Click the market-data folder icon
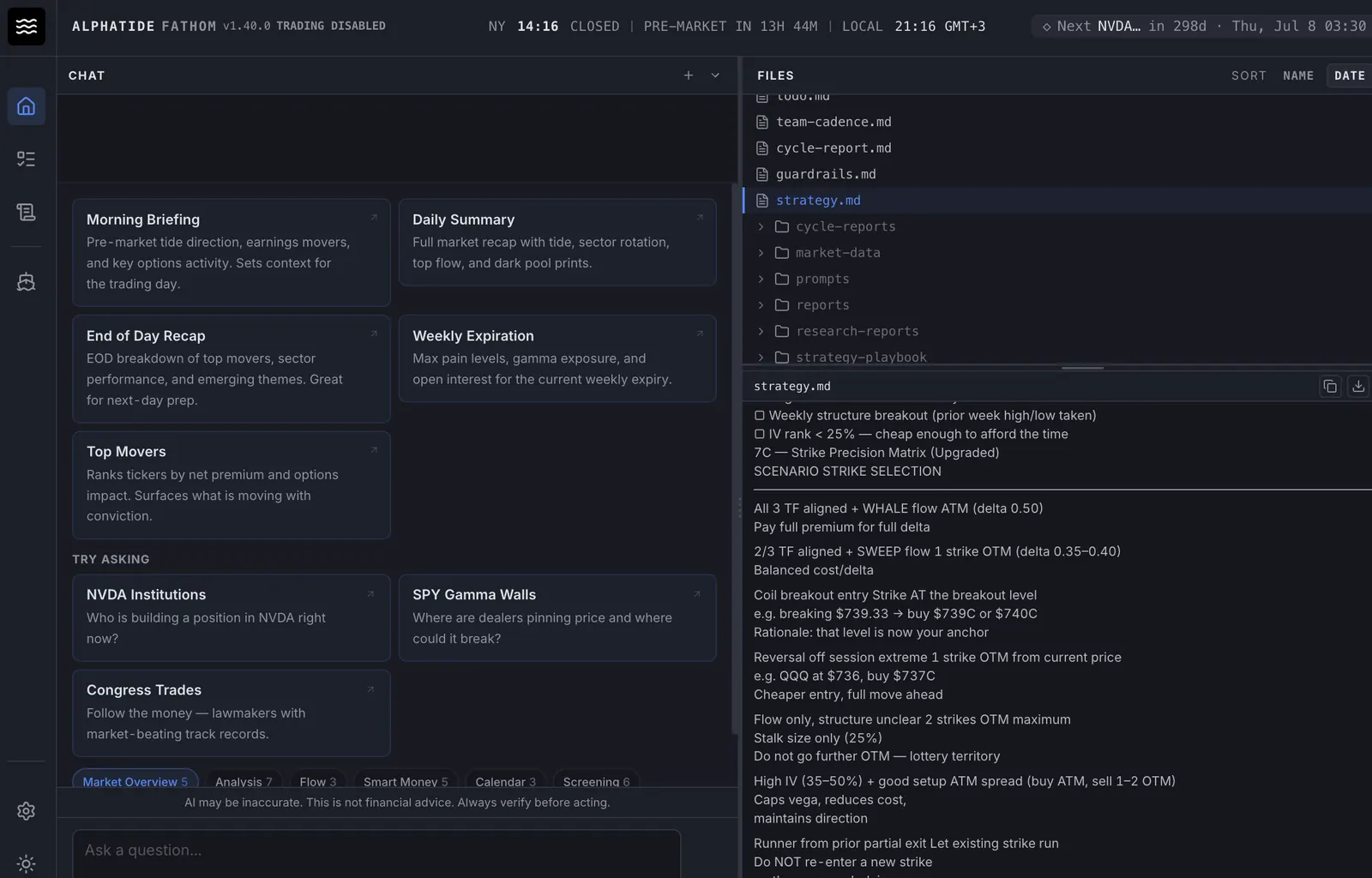The width and height of the screenshot is (1372, 878). 782,253
